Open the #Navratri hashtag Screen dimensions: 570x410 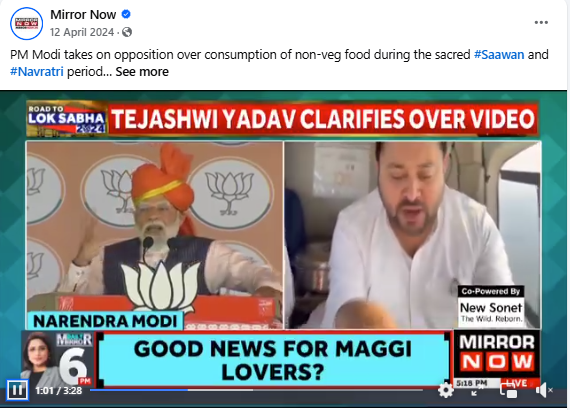[x=37, y=72]
